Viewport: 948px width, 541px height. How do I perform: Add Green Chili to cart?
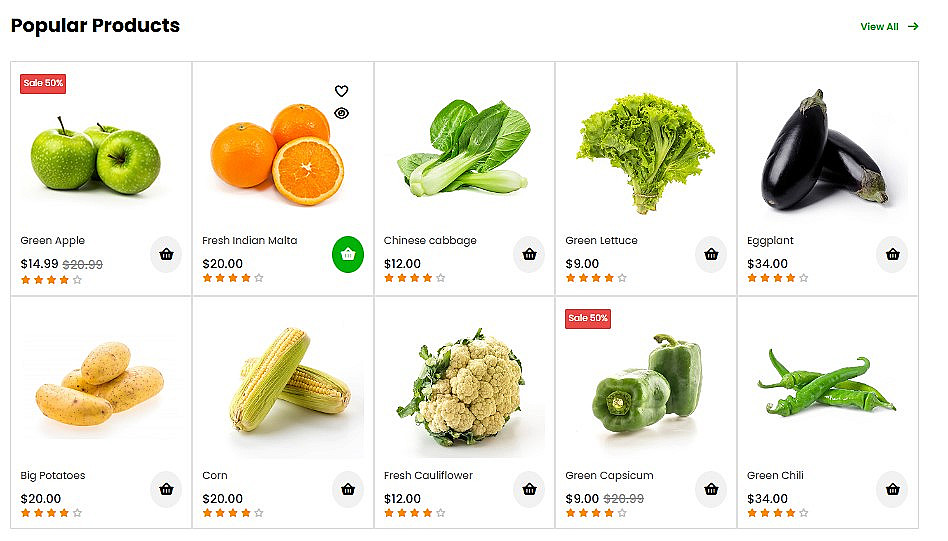892,490
